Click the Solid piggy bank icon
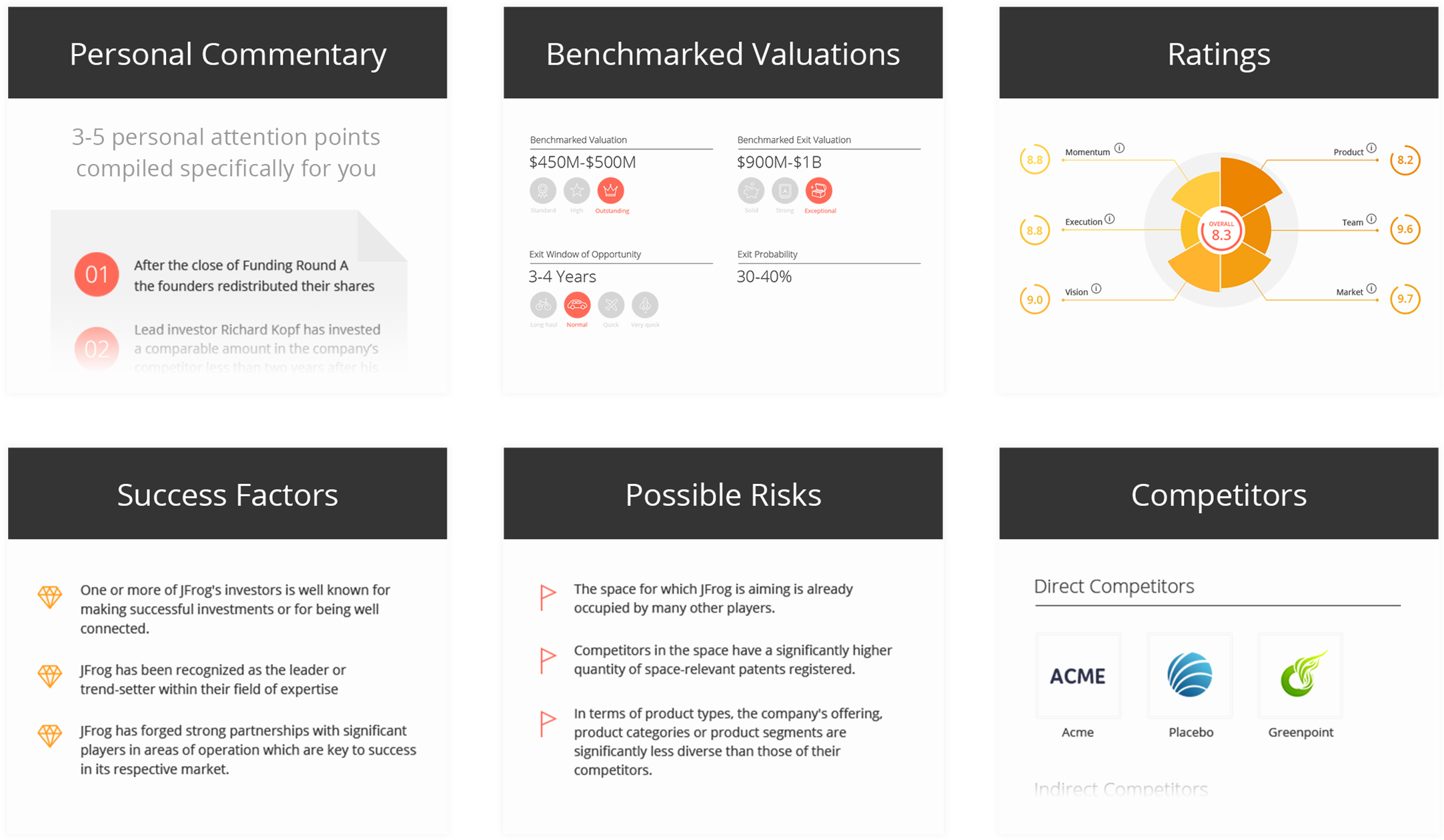 751,191
